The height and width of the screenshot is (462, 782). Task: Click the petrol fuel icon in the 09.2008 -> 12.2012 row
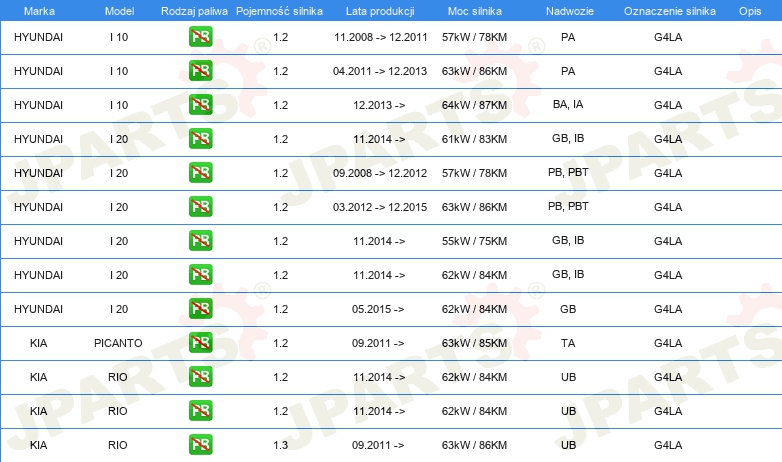[200, 172]
